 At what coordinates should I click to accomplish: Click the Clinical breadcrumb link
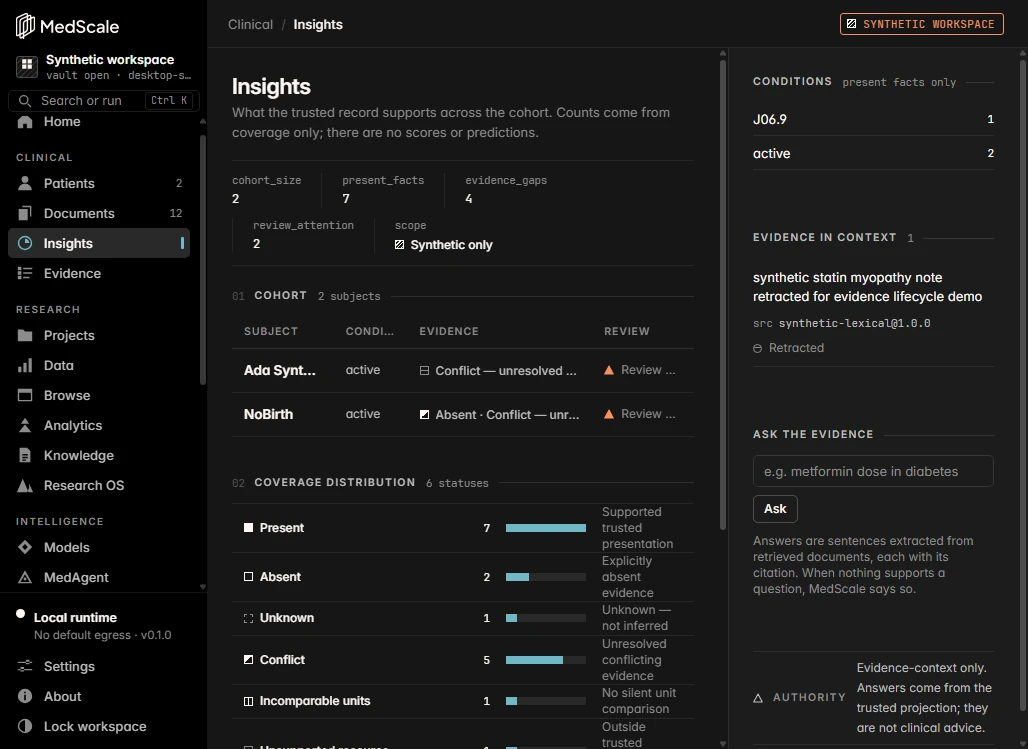coord(250,24)
